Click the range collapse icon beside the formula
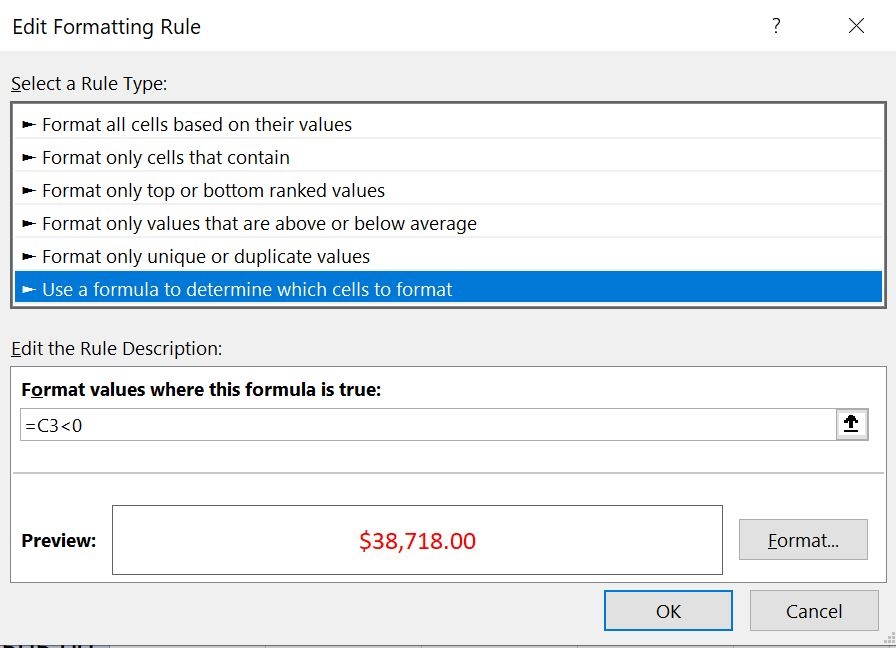 [851, 424]
